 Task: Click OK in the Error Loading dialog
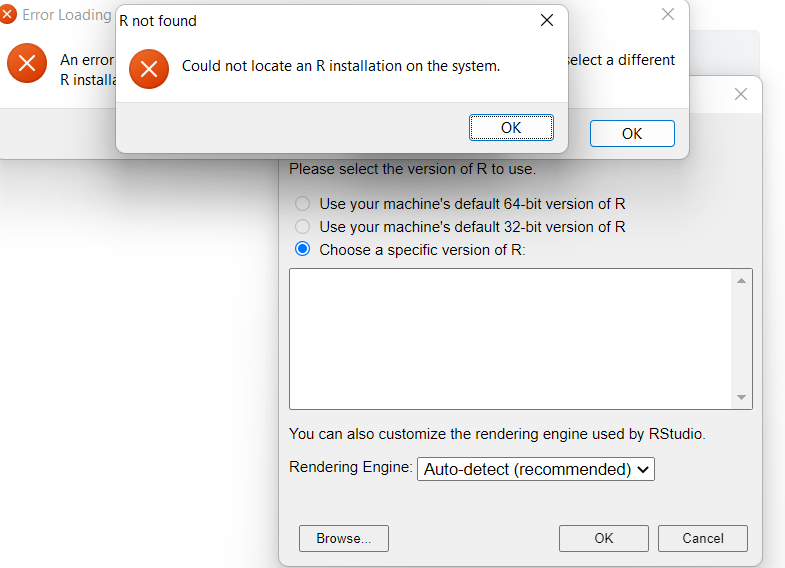tap(632, 134)
